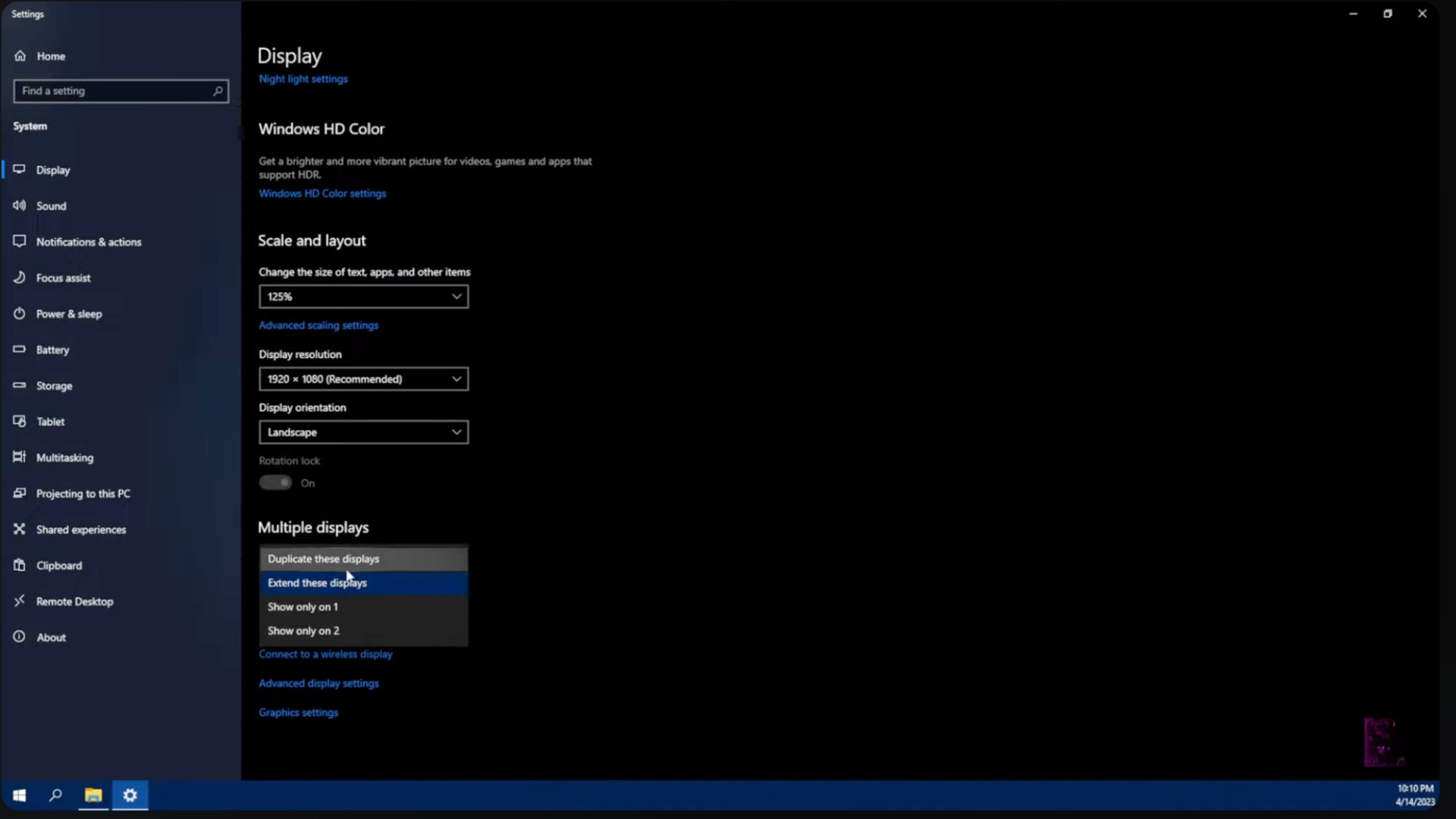Open Focus assist settings

click(63, 278)
